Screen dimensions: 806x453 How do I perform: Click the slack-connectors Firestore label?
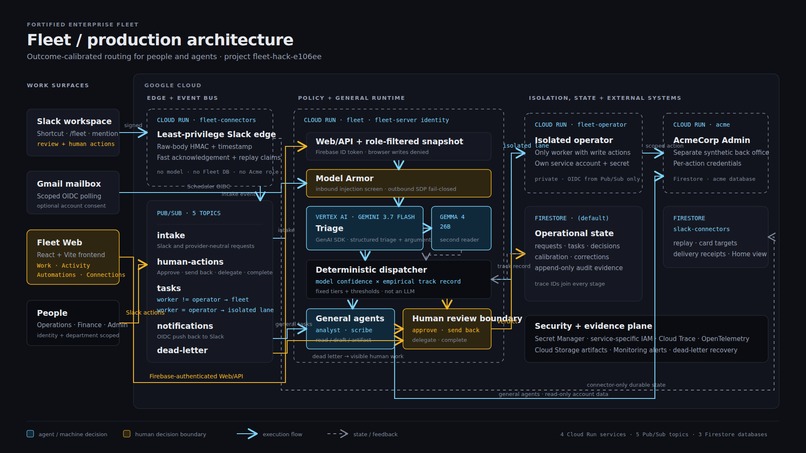click(701, 229)
